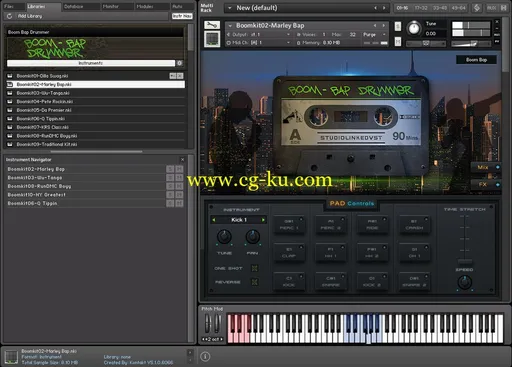
Task: Open the Boomkit02-Marley Bap instrument dropdown
Action: pyautogui.click(x=230, y=25)
